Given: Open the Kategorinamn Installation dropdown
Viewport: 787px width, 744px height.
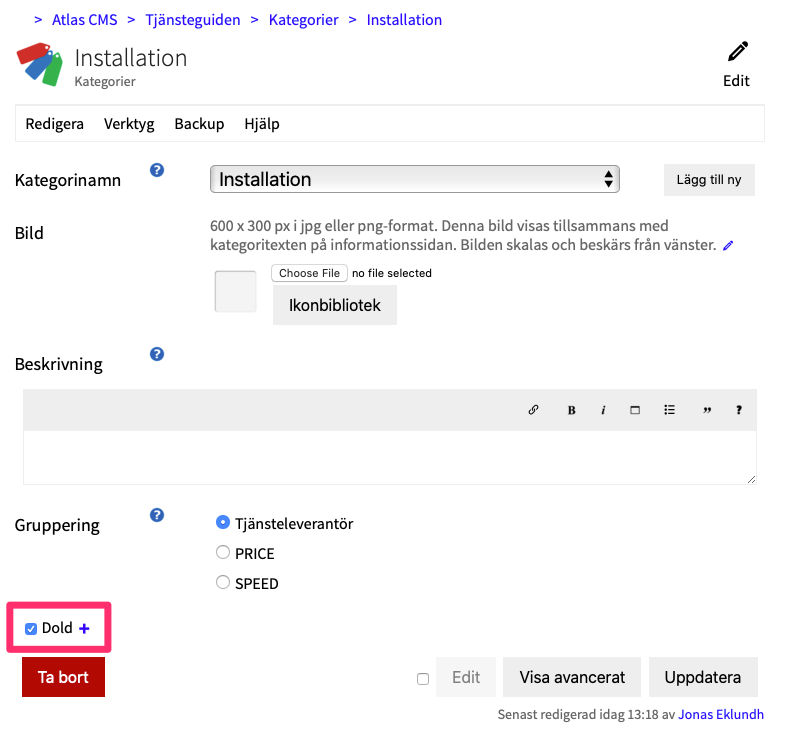Looking at the screenshot, I should (x=415, y=180).
